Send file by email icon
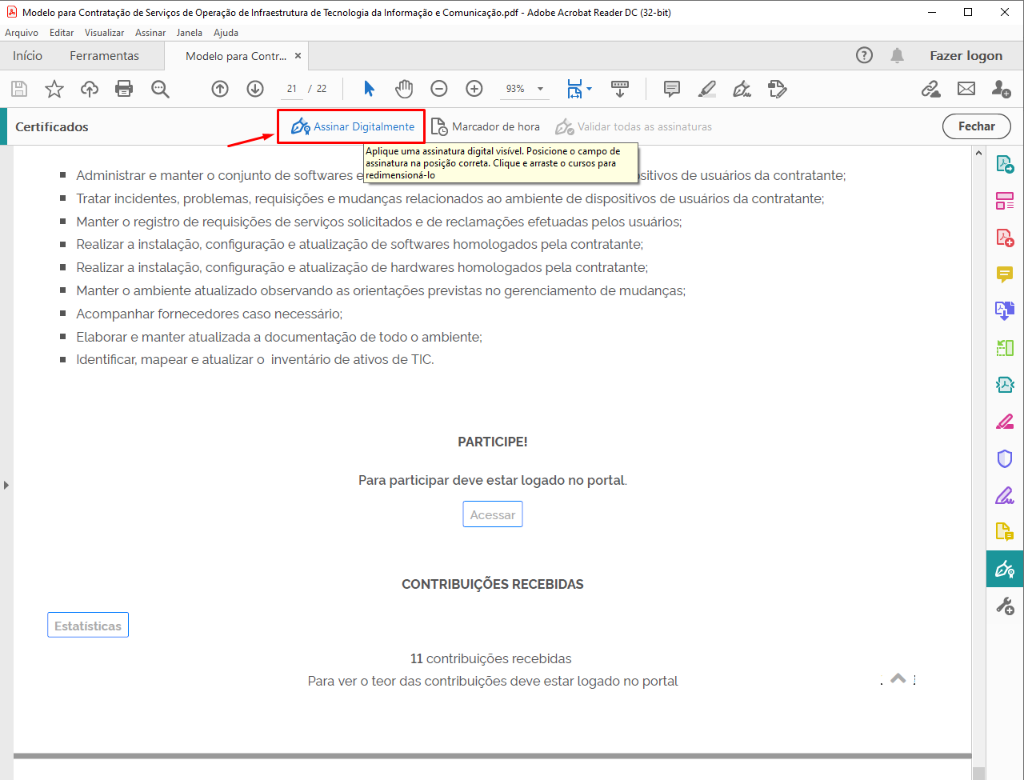The width and height of the screenshot is (1024, 780). [966, 89]
